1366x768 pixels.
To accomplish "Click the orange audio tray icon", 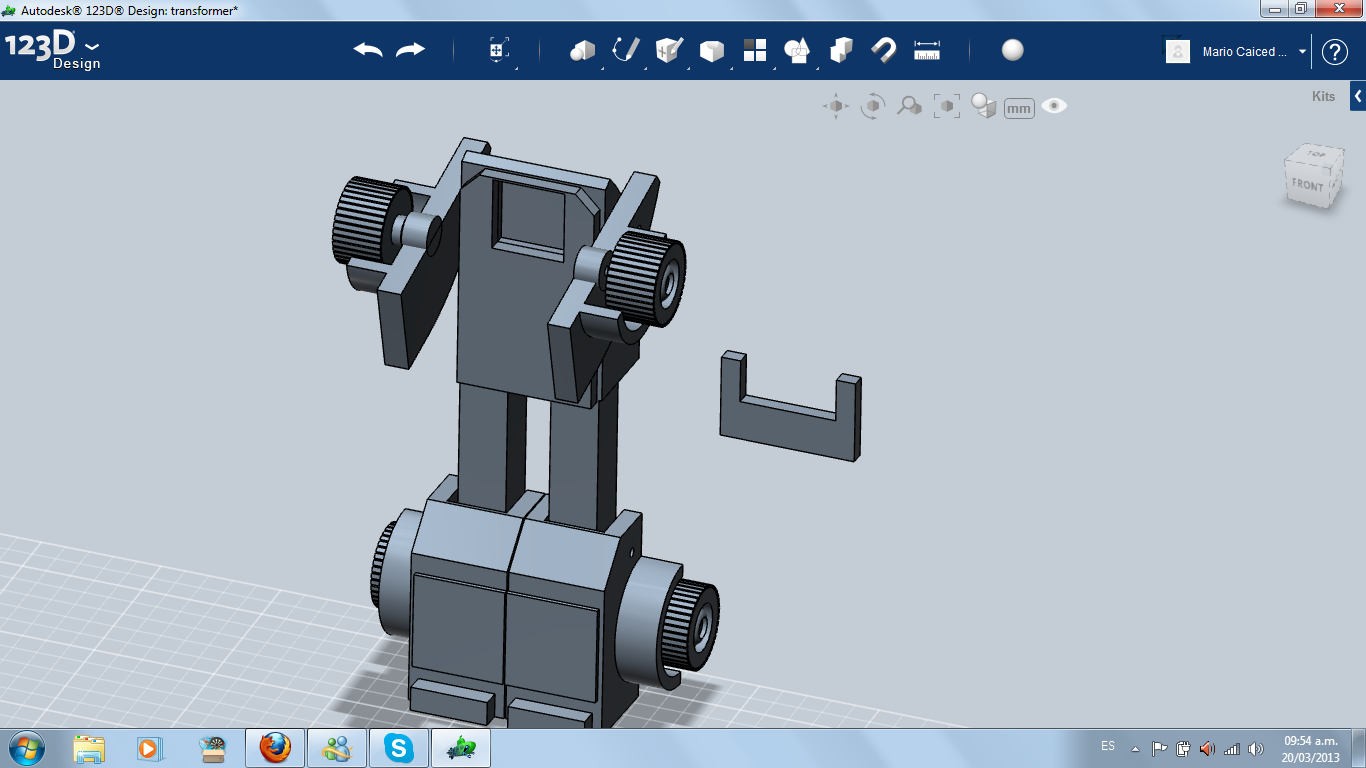I will pos(1207,748).
